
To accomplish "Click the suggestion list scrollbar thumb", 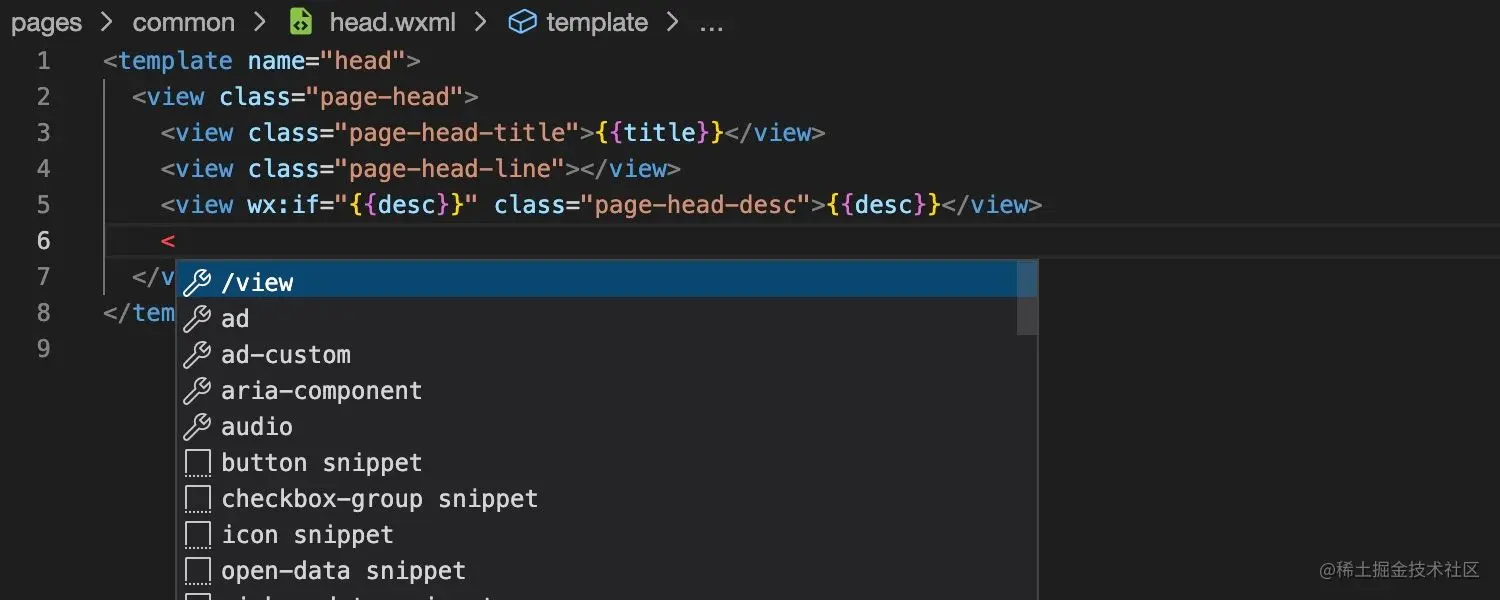I will point(1027,298).
